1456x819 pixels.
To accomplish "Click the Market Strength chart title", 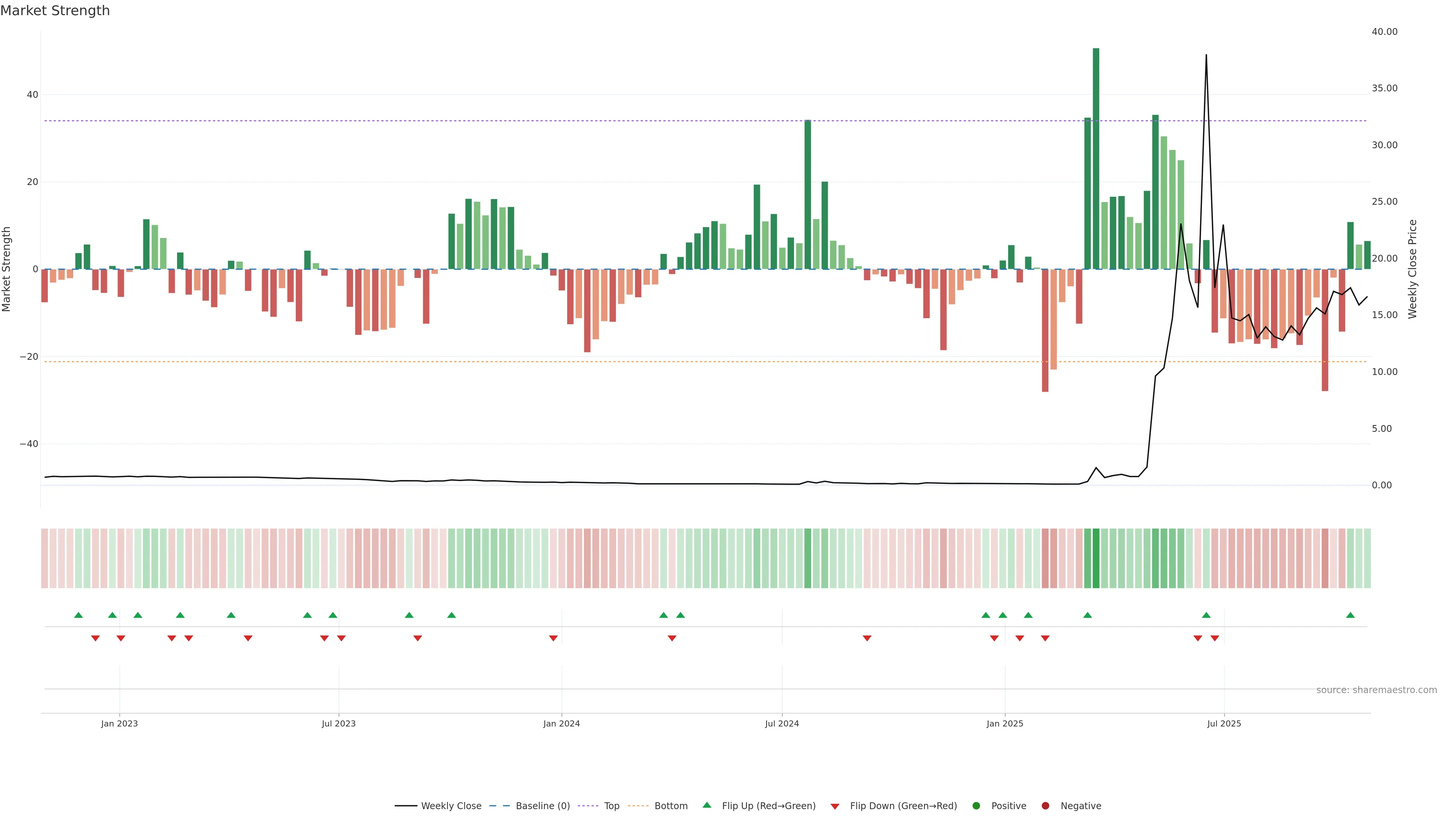I will (x=55, y=11).
